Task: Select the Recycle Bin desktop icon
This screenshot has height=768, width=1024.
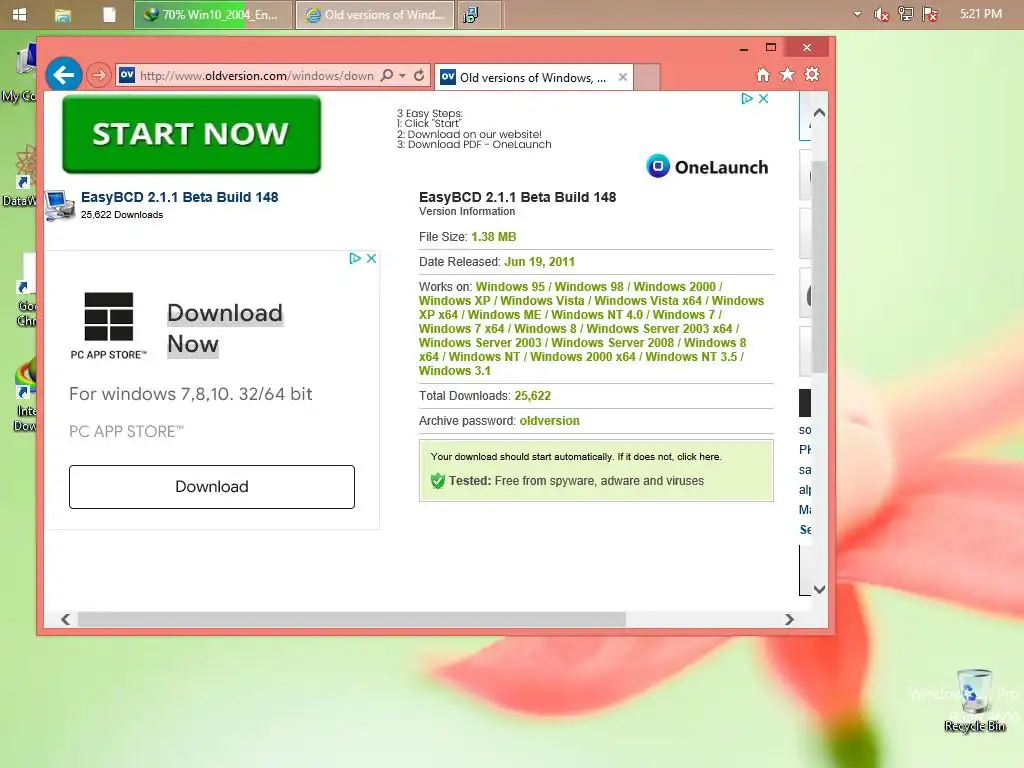Action: coord(974,700)
